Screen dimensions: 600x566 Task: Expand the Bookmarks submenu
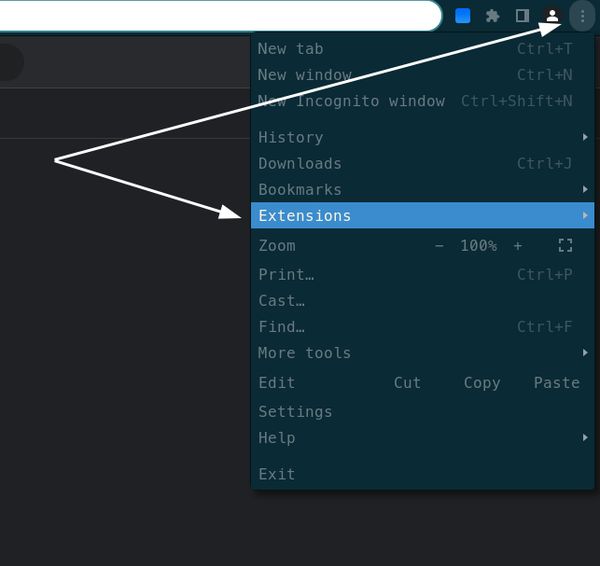tap(422, 189)
